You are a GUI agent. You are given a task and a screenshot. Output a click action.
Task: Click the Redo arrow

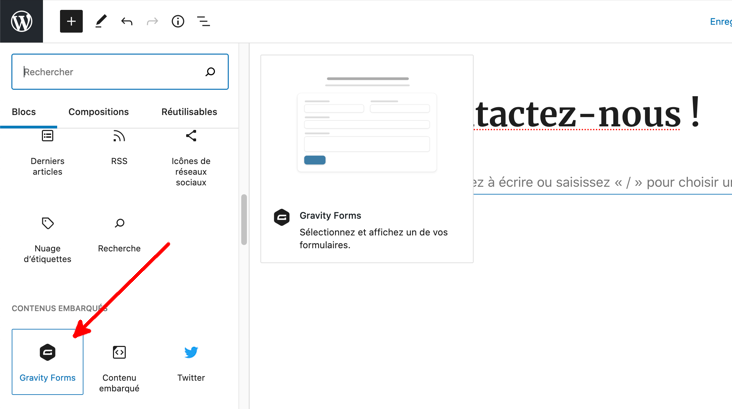pyautogui.click(x=152, y=21)
